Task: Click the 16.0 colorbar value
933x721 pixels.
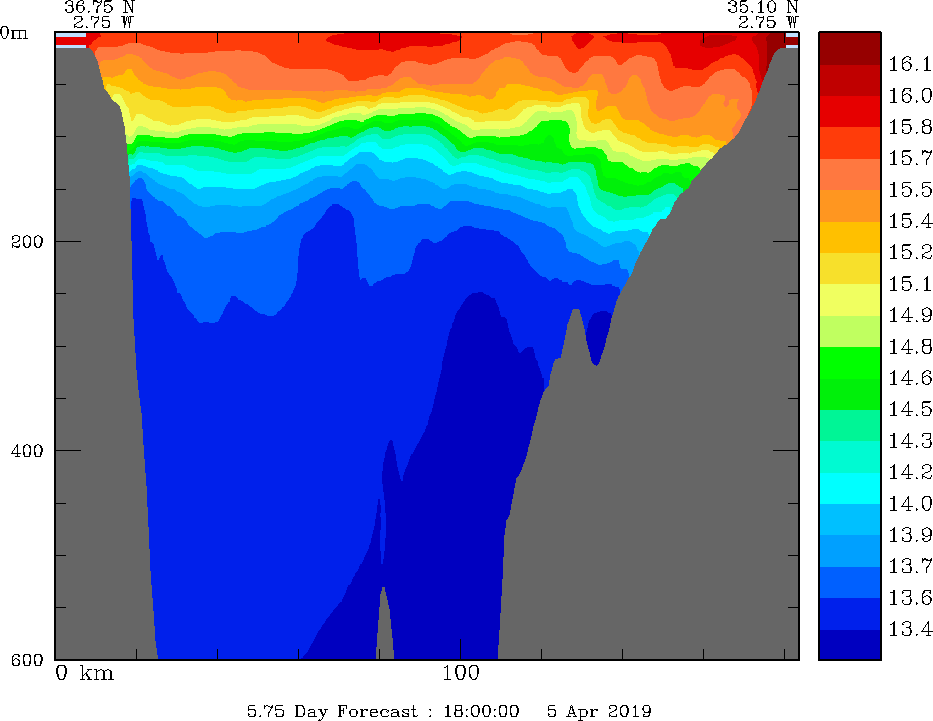Action: [910, 96]
